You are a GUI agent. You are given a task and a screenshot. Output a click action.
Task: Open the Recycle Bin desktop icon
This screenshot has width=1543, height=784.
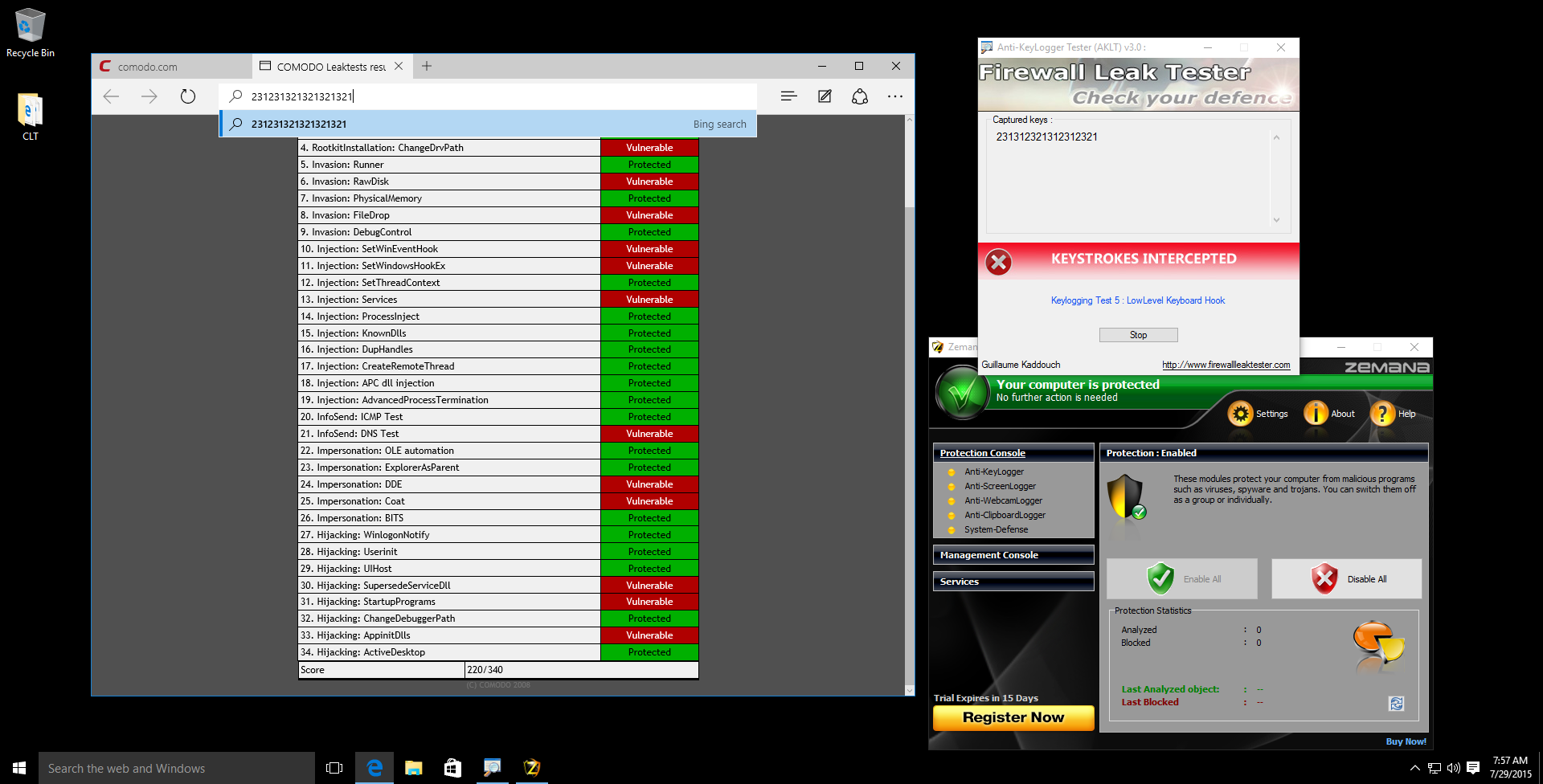coord(31,32)
